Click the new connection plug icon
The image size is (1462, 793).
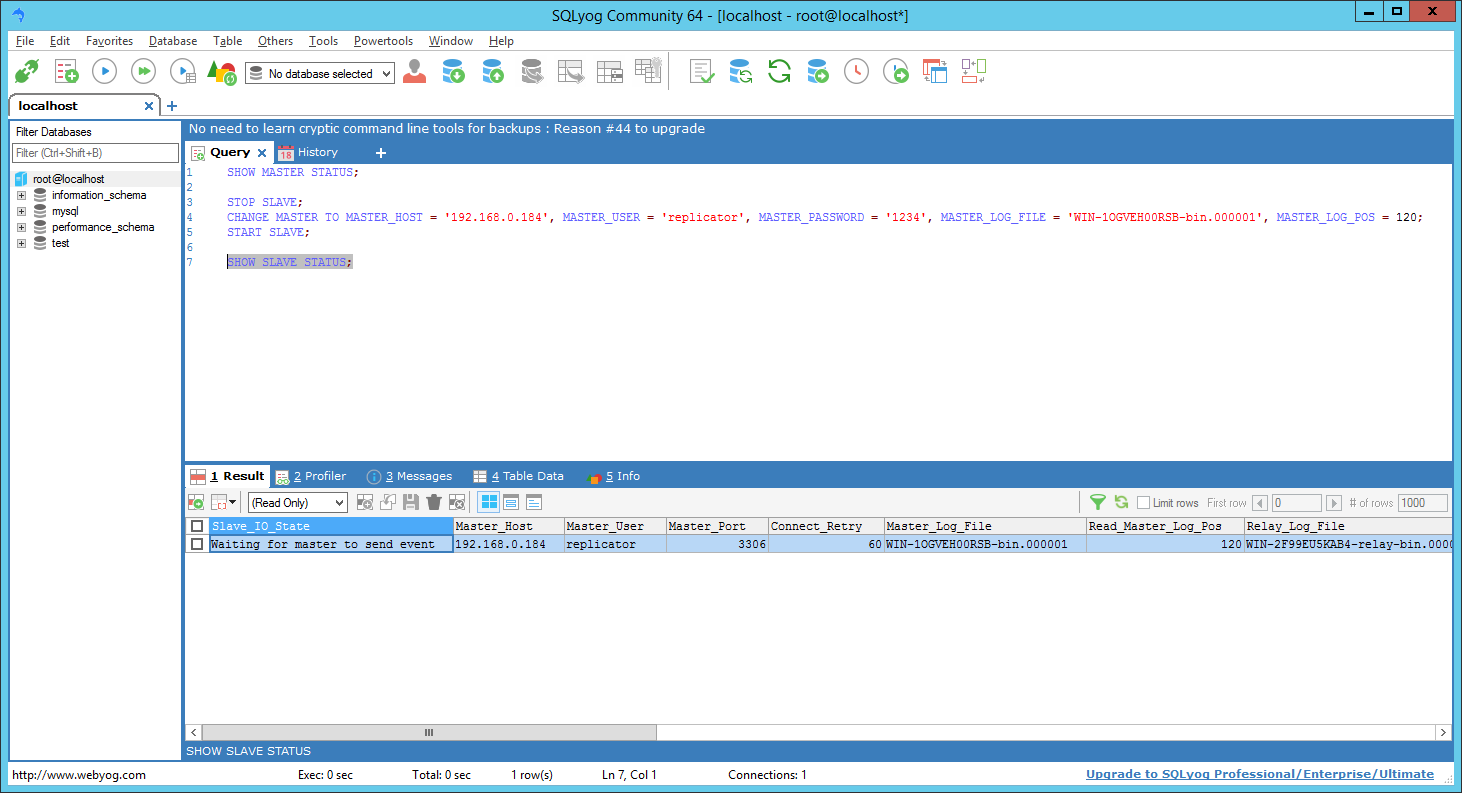(27, 72)
